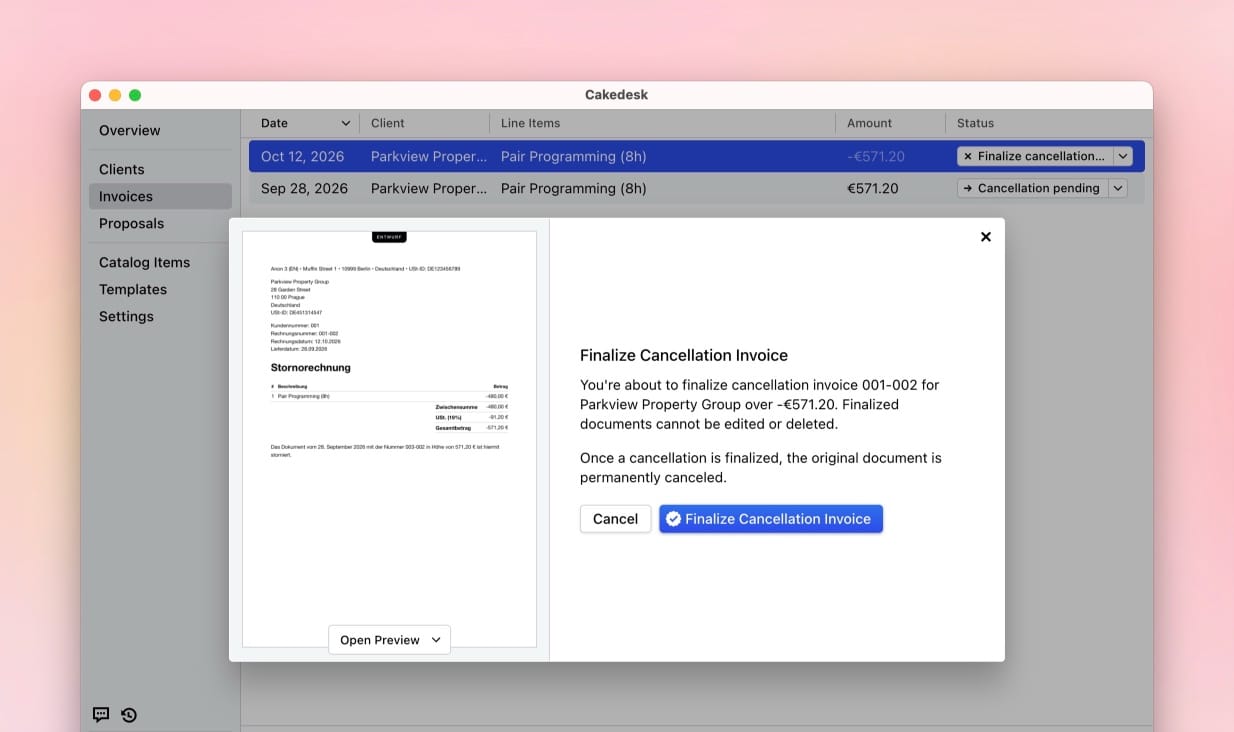The image size is (1234, 732).
Task: Click the yellow minimize window button
Action: pos(115,95)
